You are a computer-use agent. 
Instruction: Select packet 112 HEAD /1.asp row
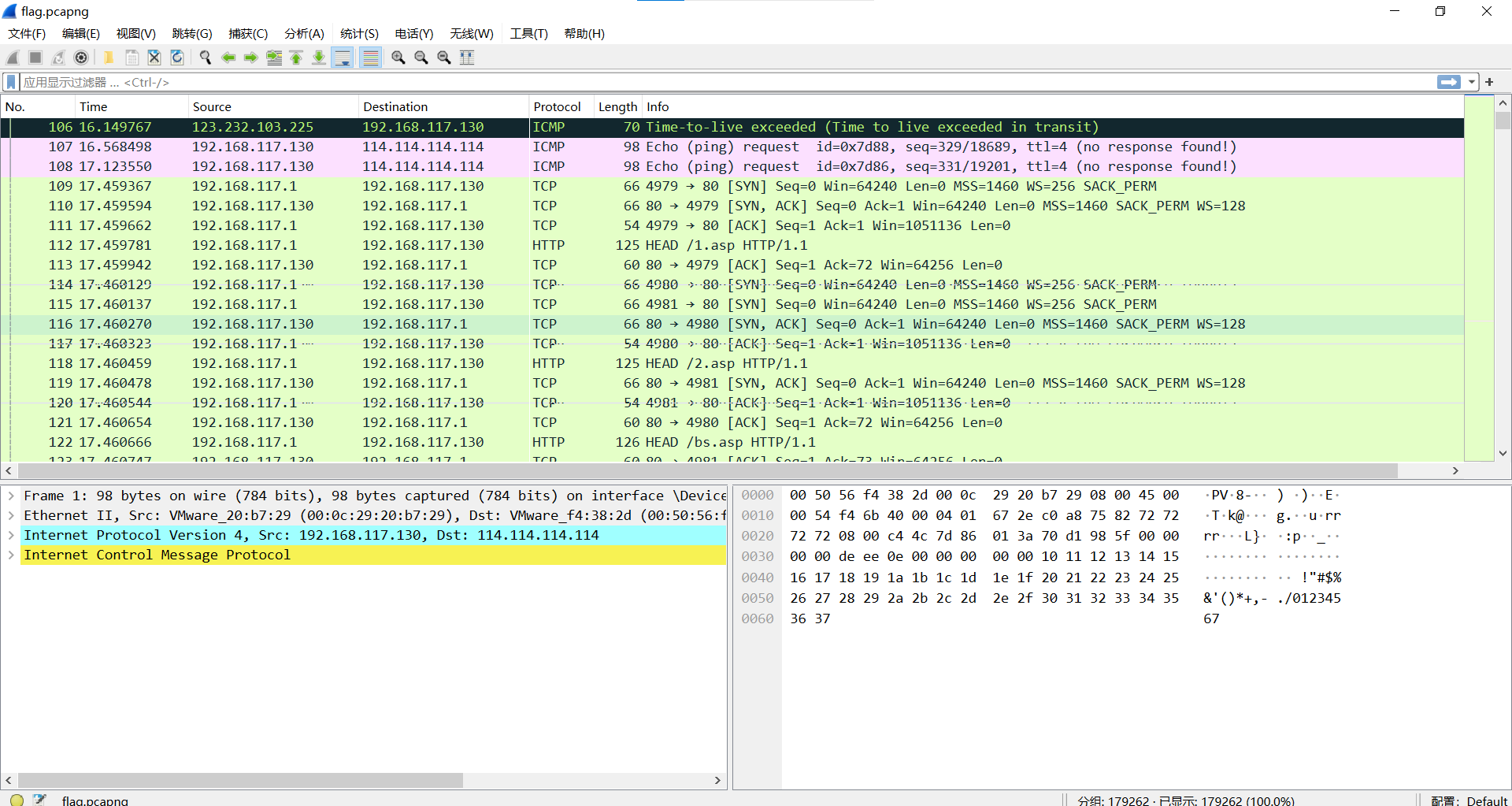732,245
